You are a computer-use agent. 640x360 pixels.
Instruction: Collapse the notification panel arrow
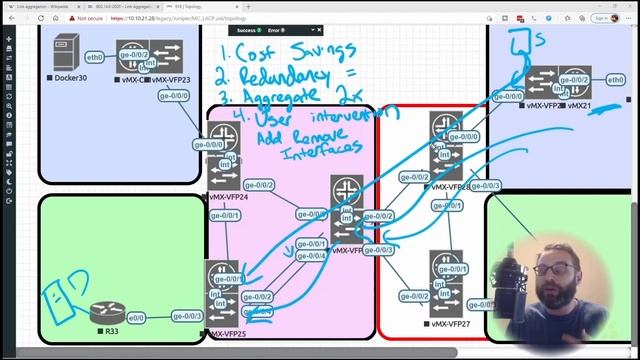tap(313, 30)
